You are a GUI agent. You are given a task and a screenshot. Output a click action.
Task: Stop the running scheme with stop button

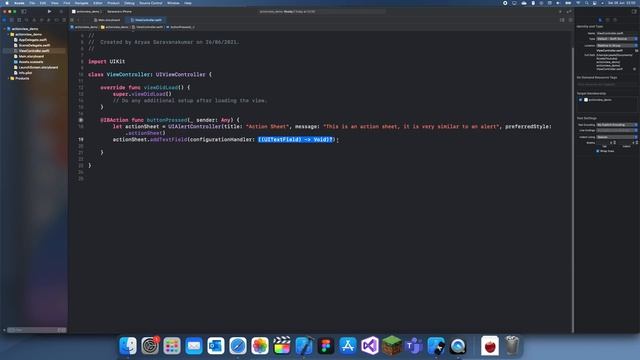pyautogui.click(x=61, y=11)
